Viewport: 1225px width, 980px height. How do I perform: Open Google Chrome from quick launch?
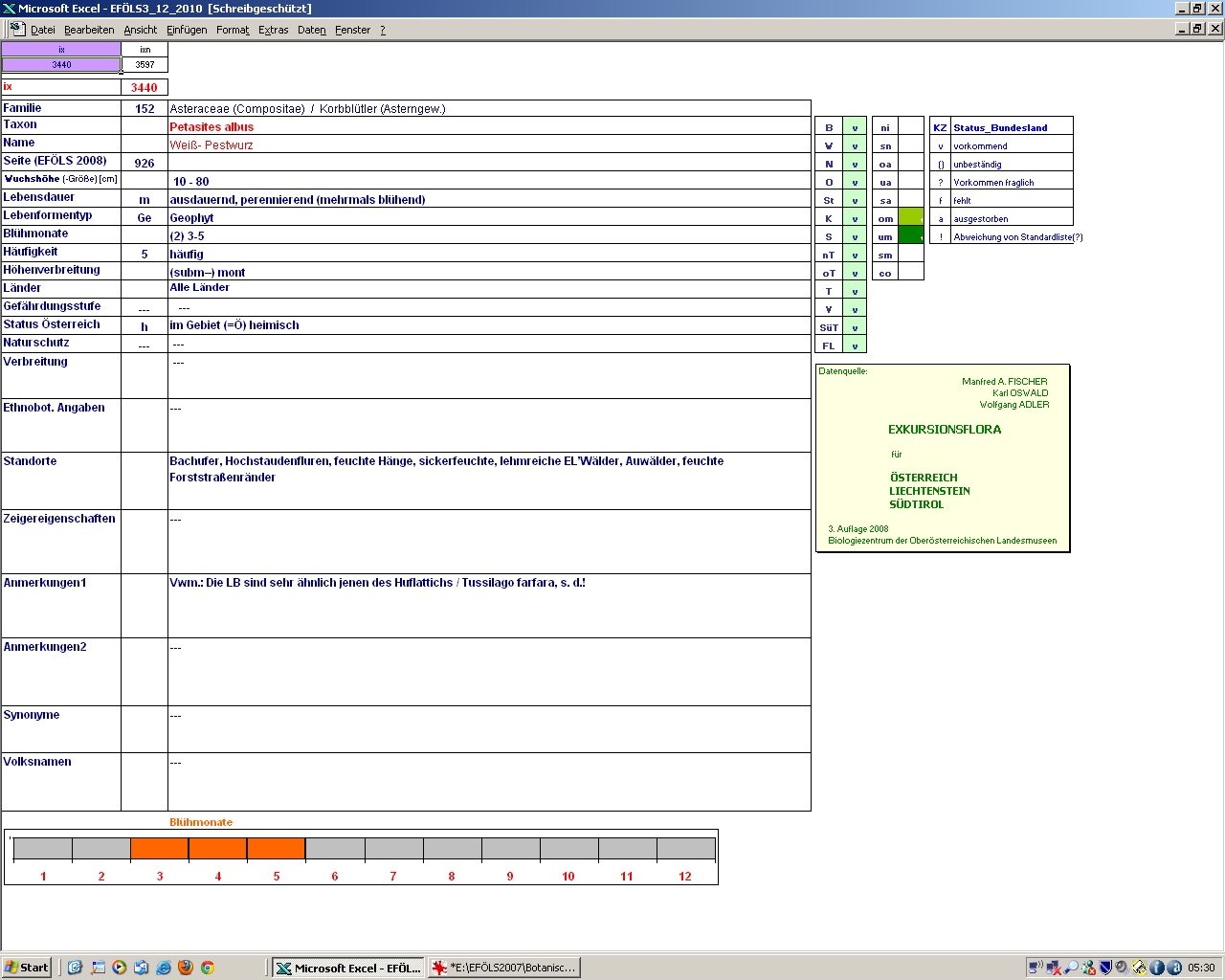tap(207, 968)
